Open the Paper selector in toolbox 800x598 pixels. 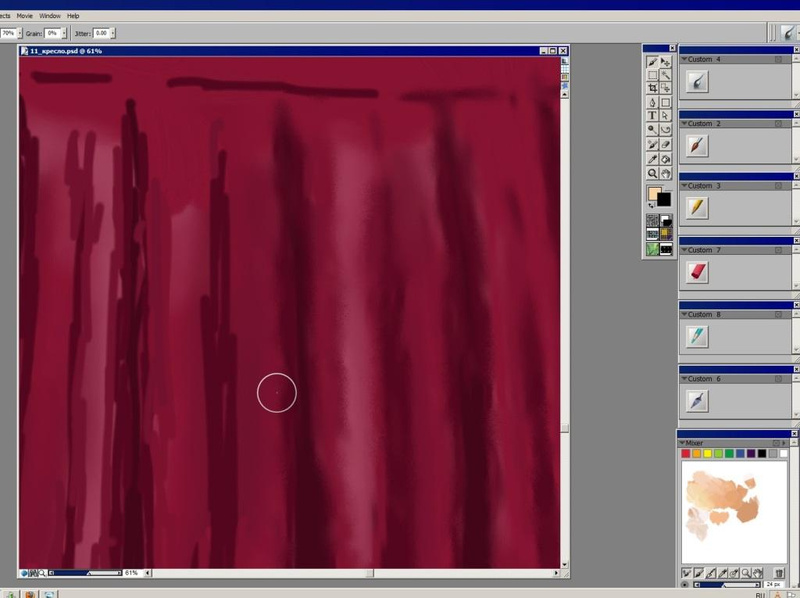(653, 220)
